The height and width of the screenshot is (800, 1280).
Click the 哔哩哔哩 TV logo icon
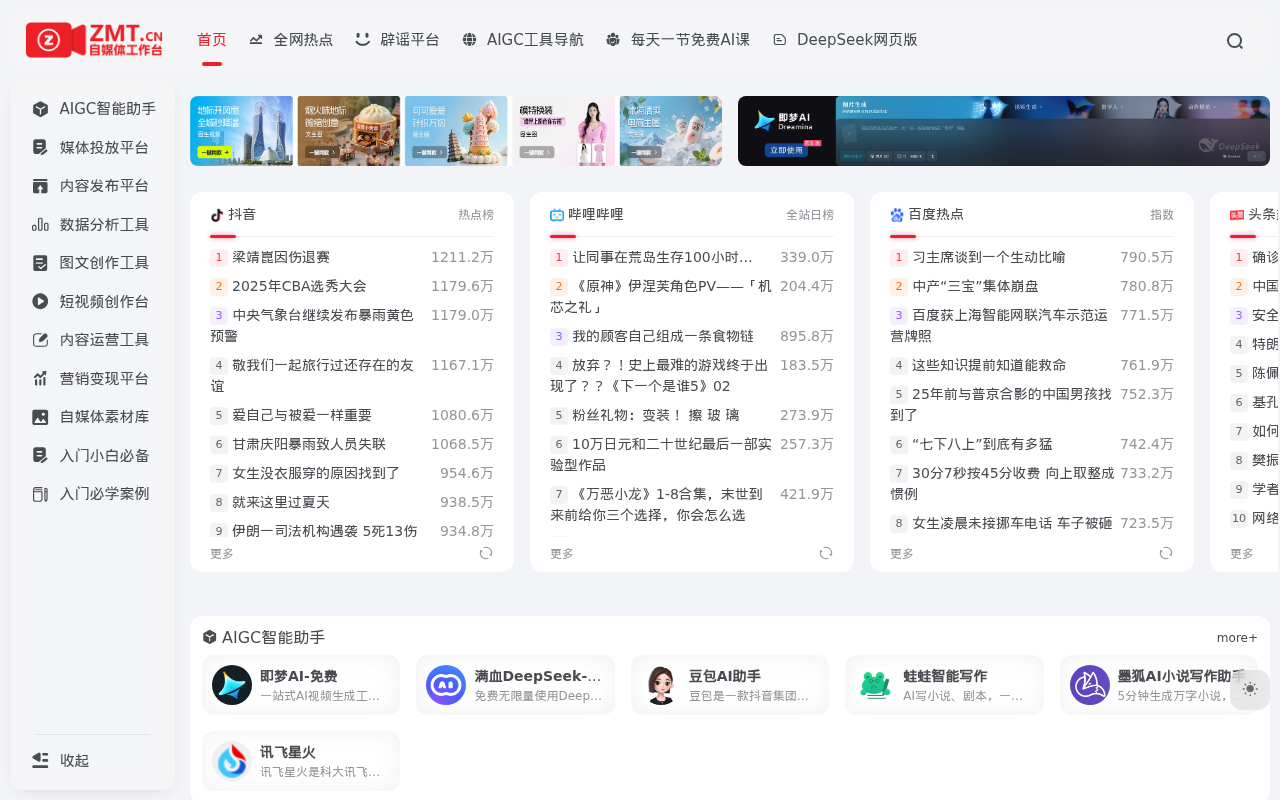click(557, 215)
